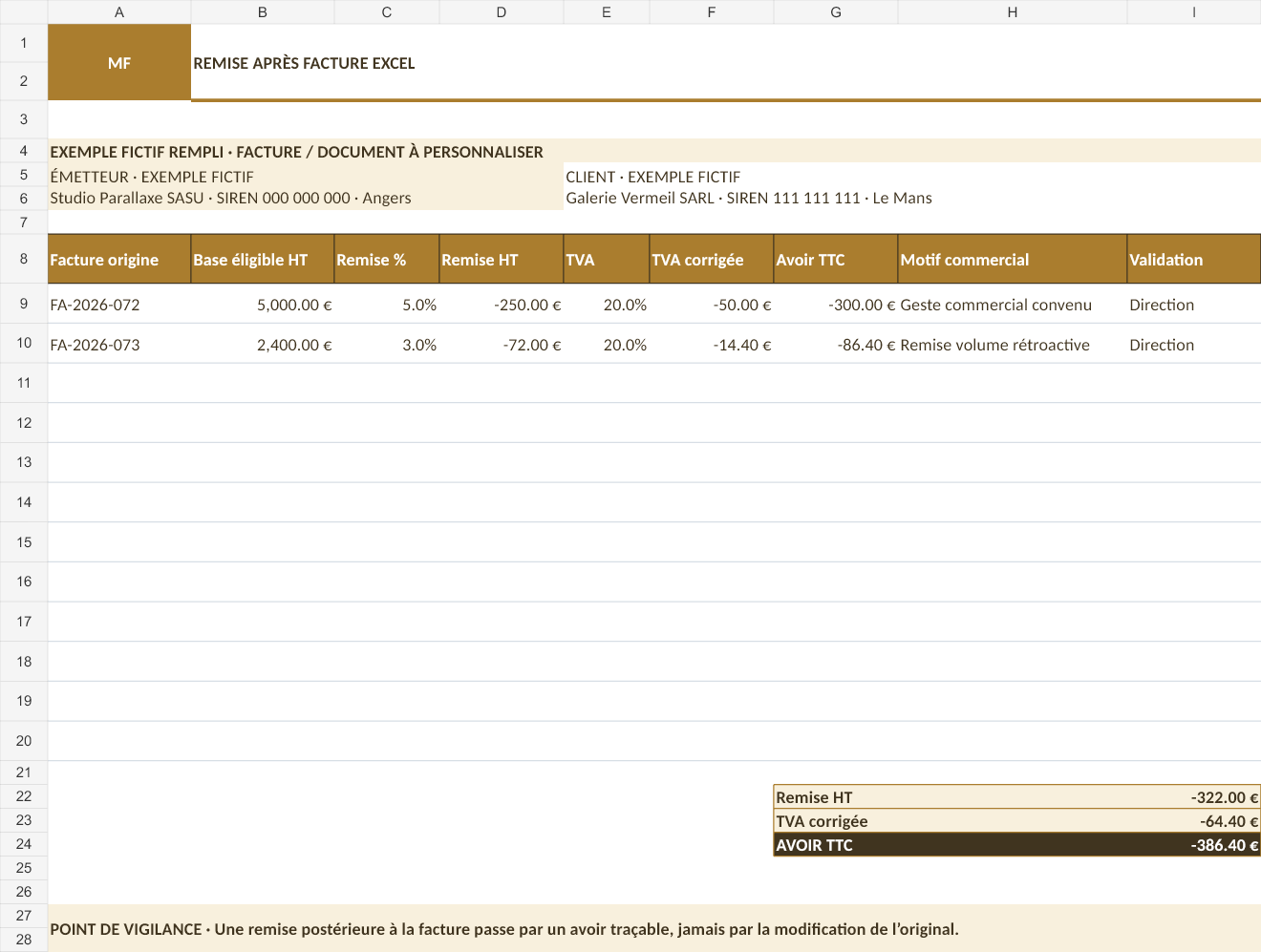This screenshot has height=952, width=1261.
Task: Click CLIENT · EXEMPLE FICTIF cell
Action: coord(912,176)
